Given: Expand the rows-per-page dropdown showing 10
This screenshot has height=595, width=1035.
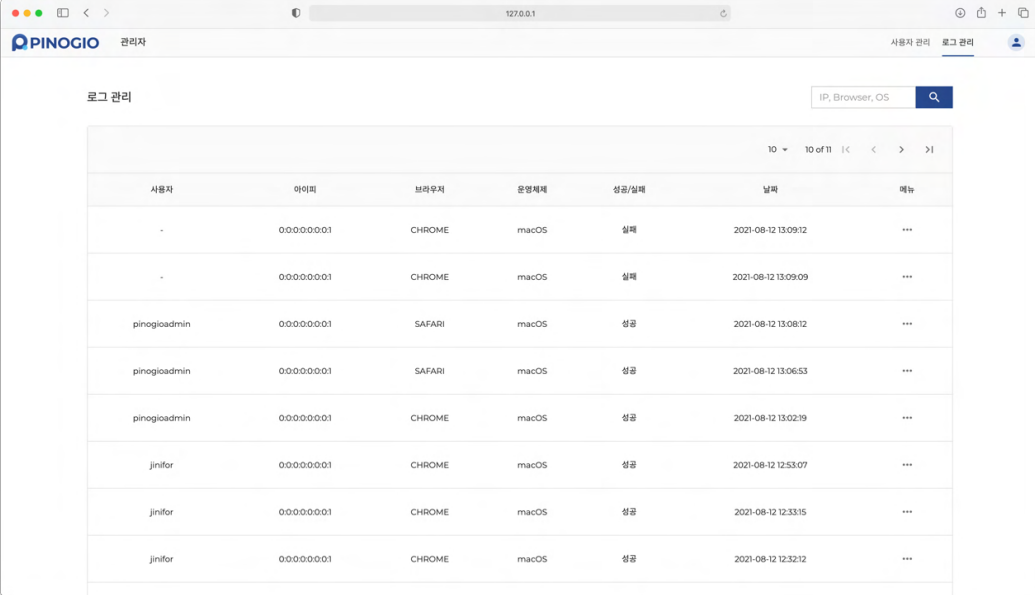Looking at the screenshot, I should (778, 150).
